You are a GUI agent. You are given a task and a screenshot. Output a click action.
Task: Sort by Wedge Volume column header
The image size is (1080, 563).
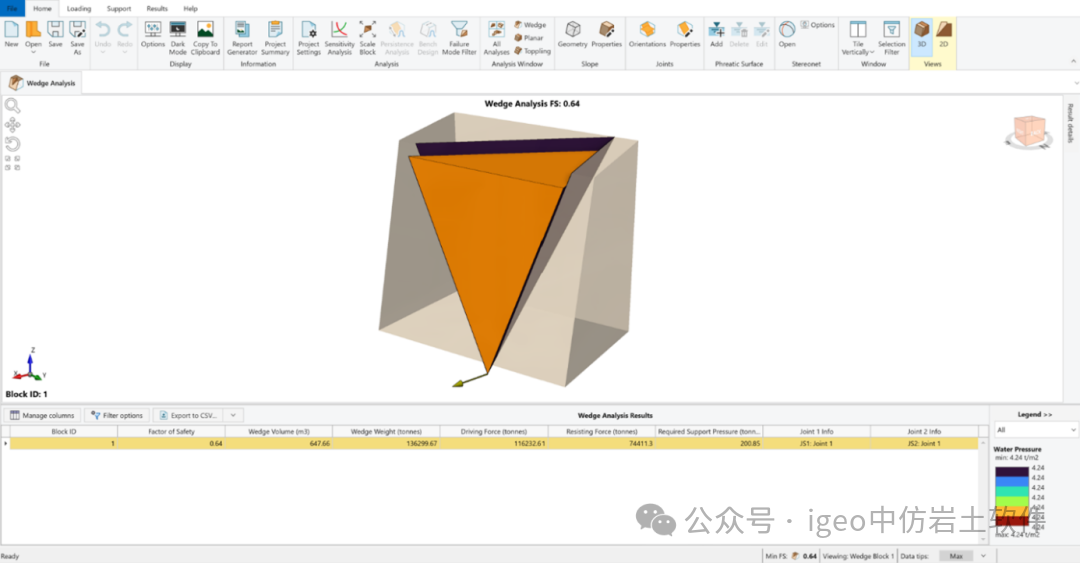pos(279,431)
